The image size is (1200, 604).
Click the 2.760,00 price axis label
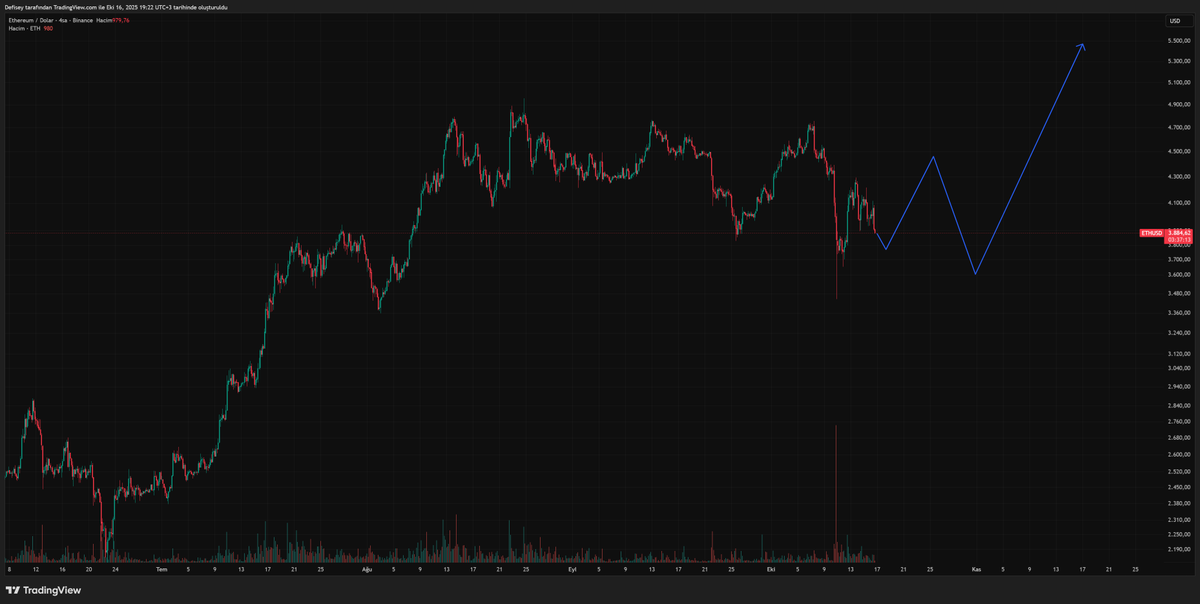click(x=1178, y=421)
